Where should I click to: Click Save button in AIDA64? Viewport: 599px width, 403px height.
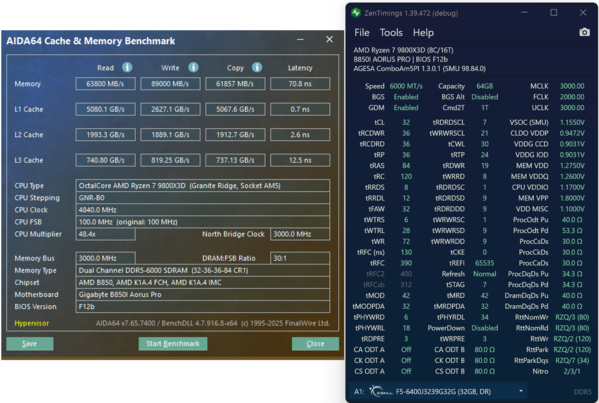click(30, 343)
